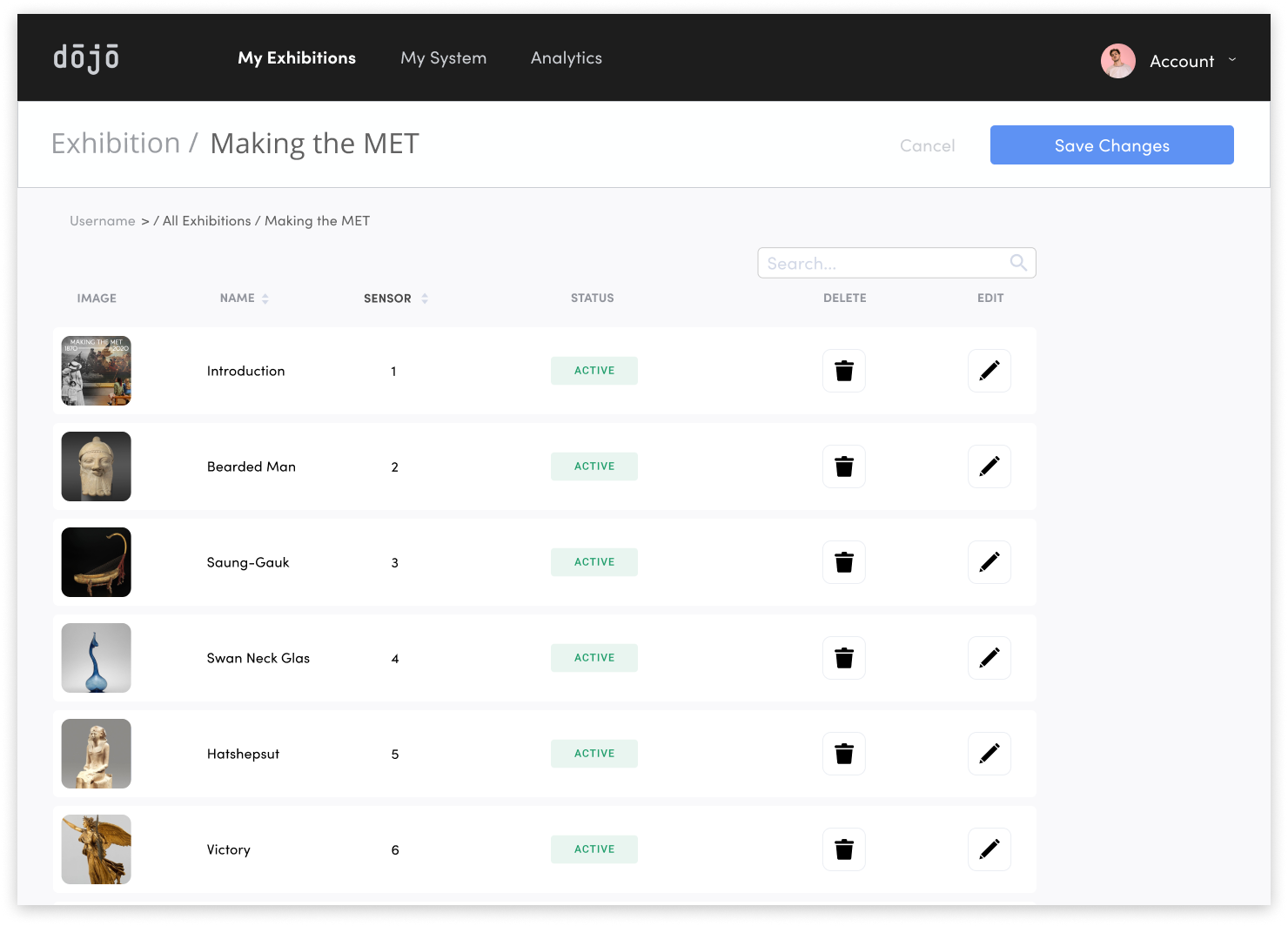The width and height of the screenshot is (1288, 926).
Task: Click the ACTIVE badge in Hatshepsut row
Action: pyautogui.click(x=594, y=754)
